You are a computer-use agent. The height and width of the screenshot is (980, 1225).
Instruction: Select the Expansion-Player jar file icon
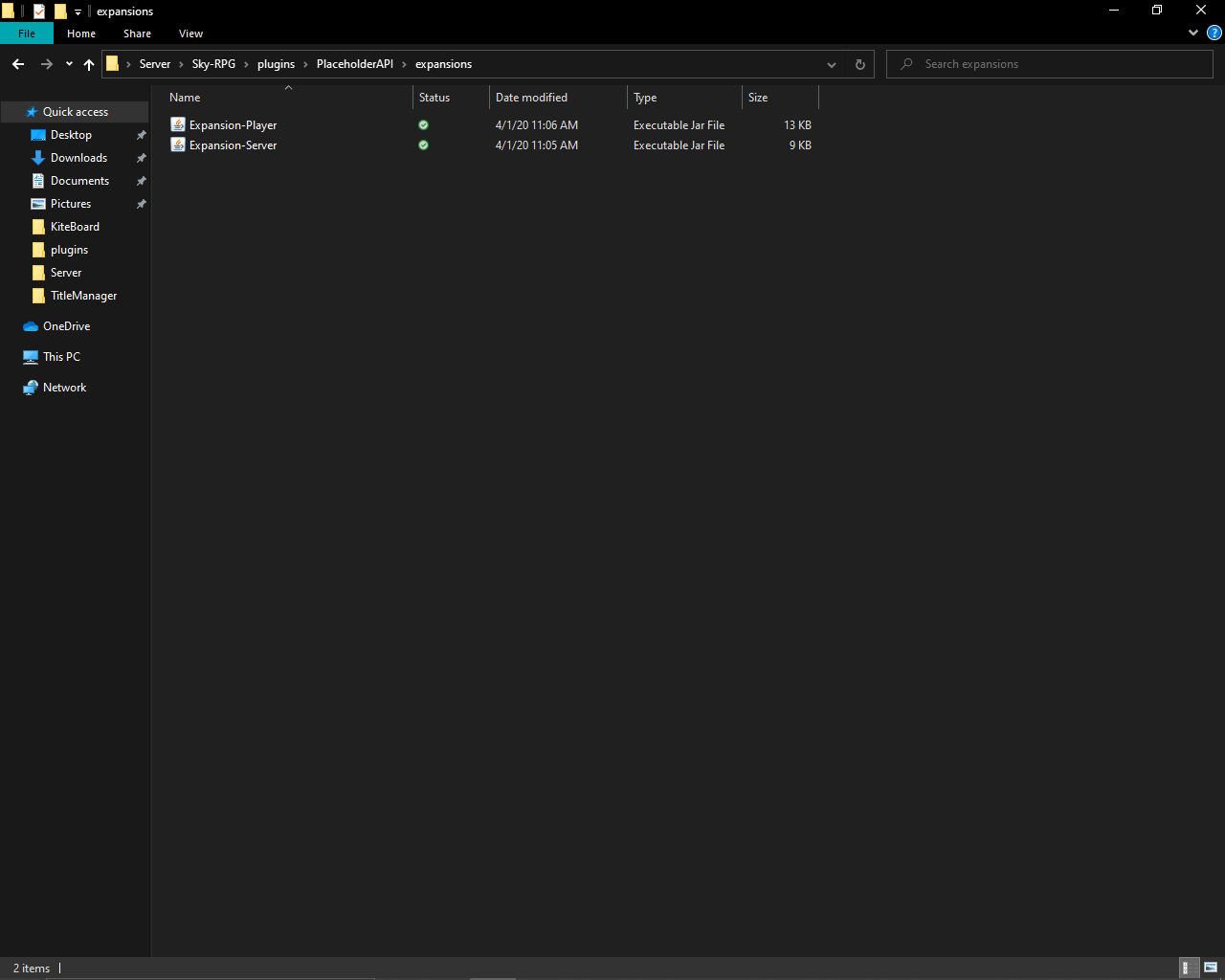pyautogui.click(x=178, y=125)
